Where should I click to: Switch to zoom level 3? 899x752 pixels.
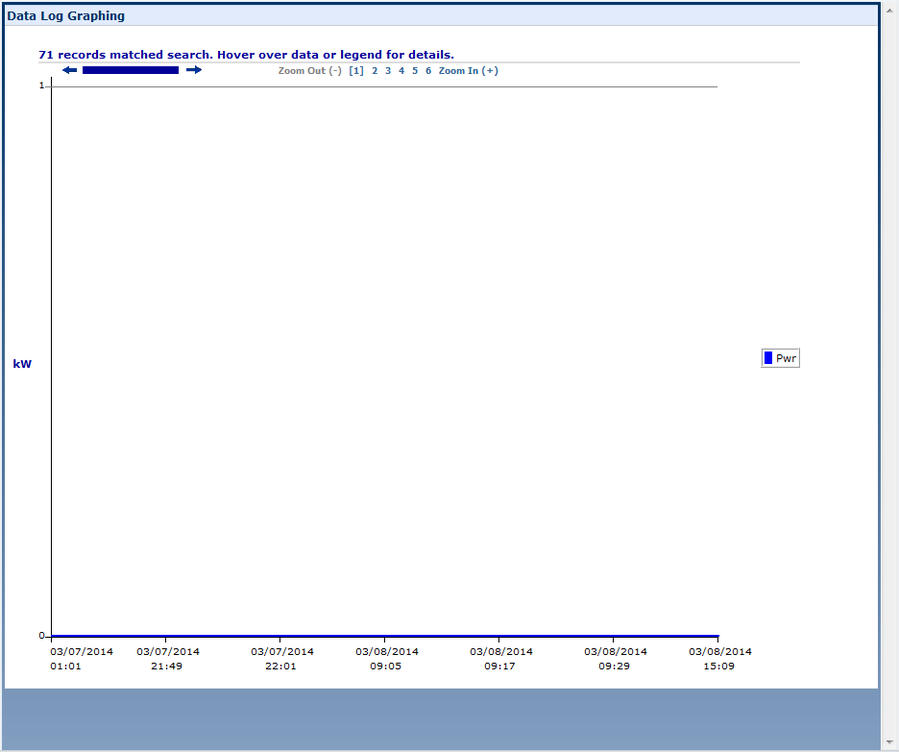(388, 71)
